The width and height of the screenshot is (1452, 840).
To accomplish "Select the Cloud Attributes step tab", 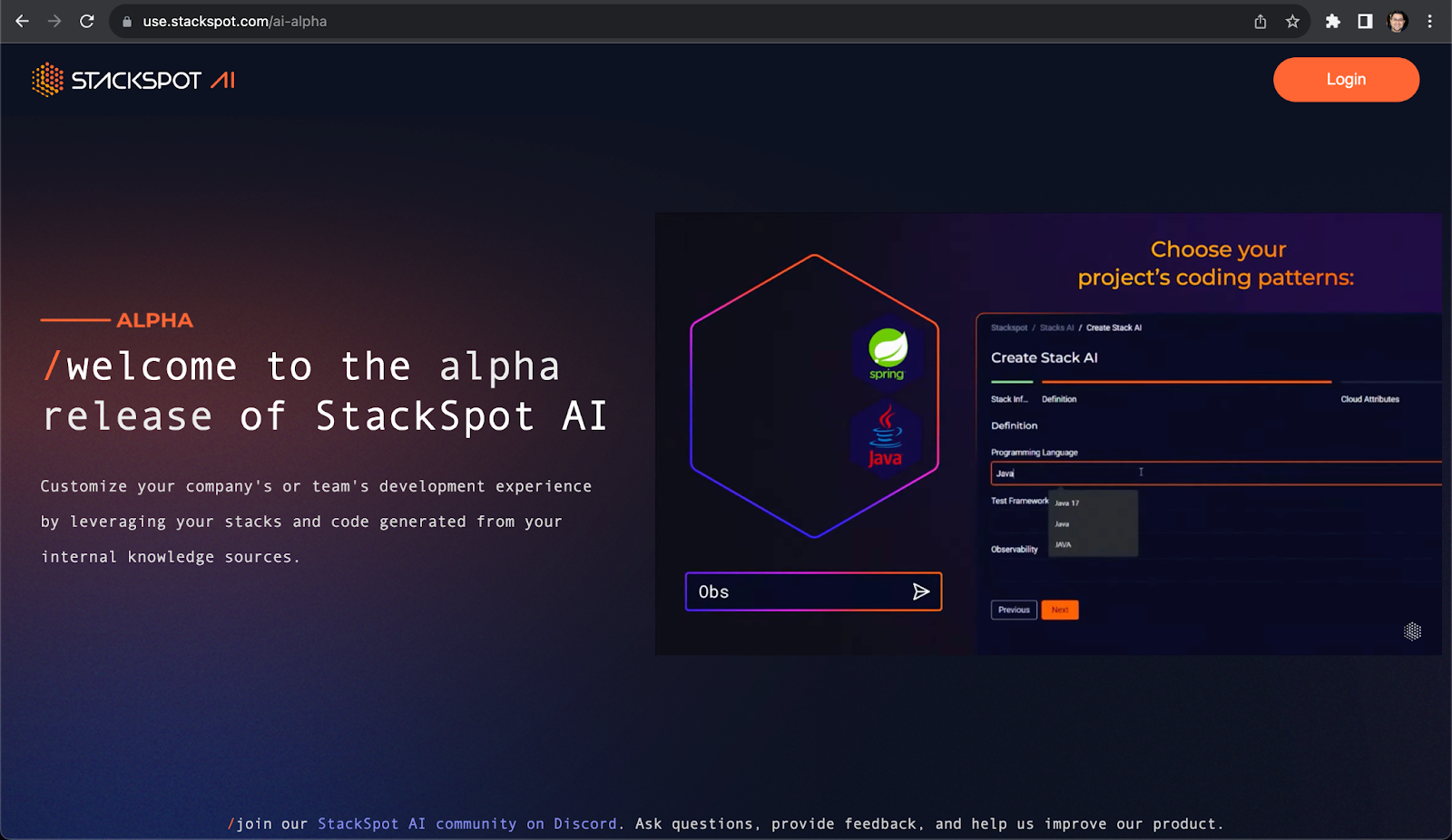I will point(1370,399).
